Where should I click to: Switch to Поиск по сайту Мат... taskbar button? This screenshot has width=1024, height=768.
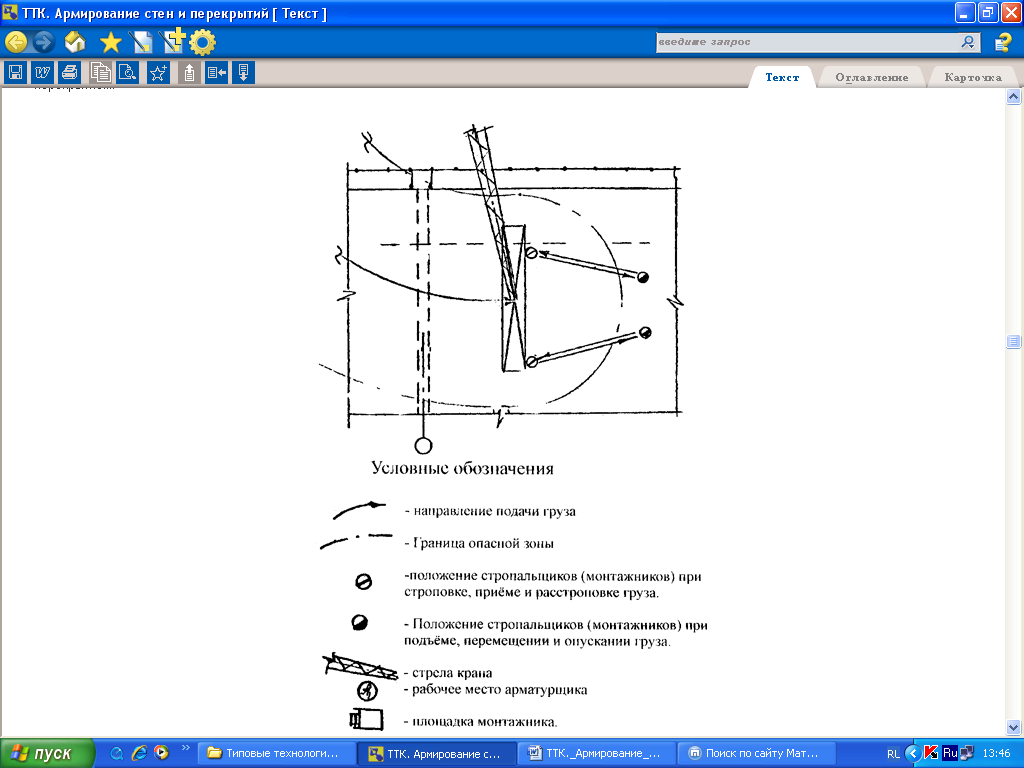(x=757, y=753)
